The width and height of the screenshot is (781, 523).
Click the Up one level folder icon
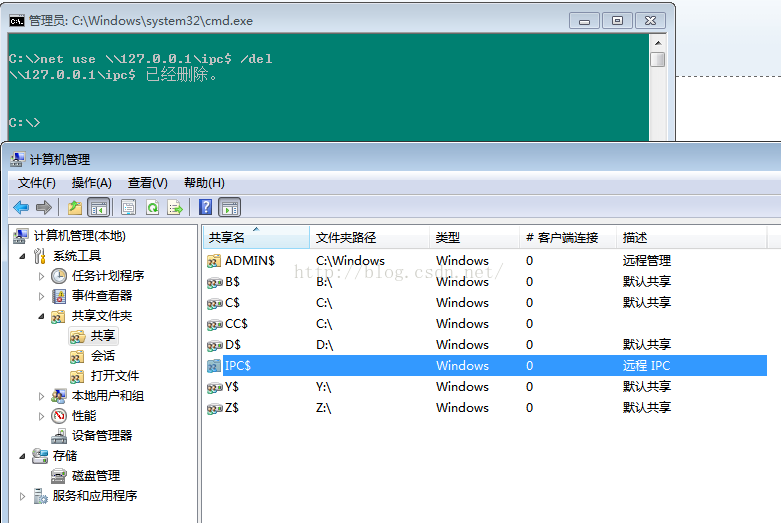pyautogui.click(x=75, y=207)
